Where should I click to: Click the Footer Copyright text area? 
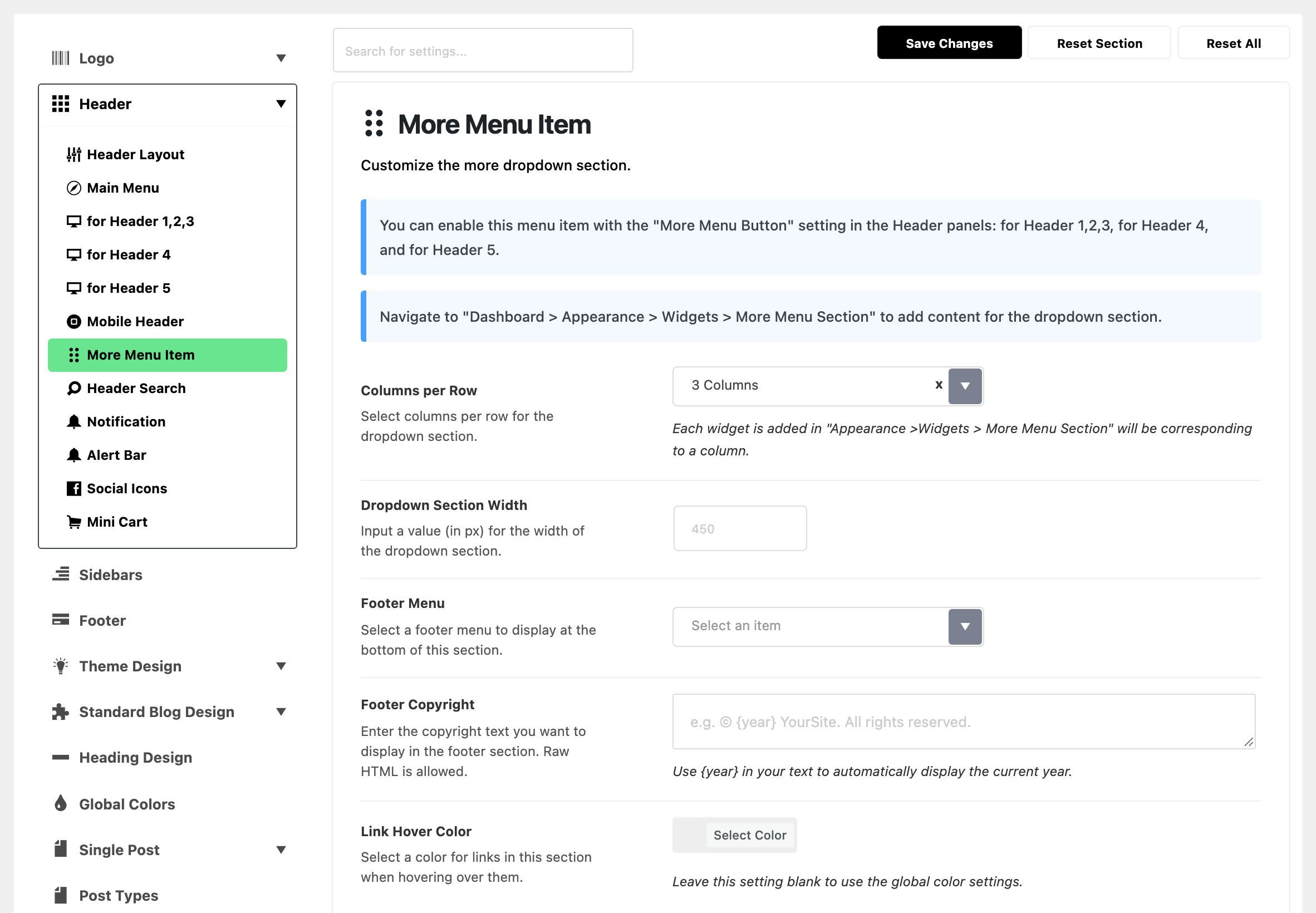coord(964,722)
